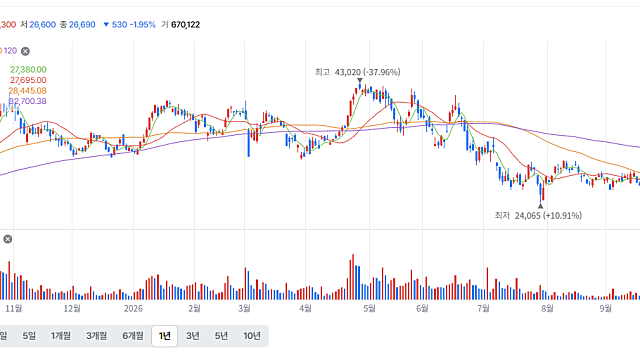Click the 4월 axis label

(305, 309)
